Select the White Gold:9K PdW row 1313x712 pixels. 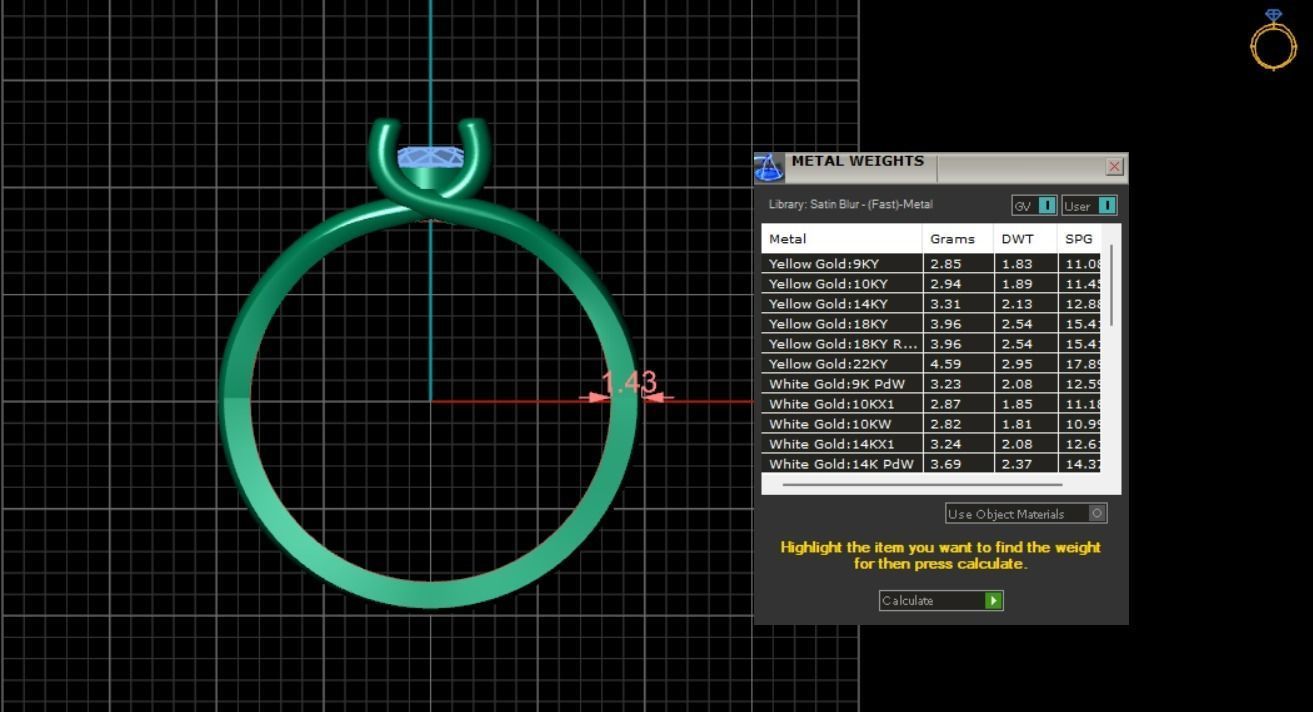931,384
